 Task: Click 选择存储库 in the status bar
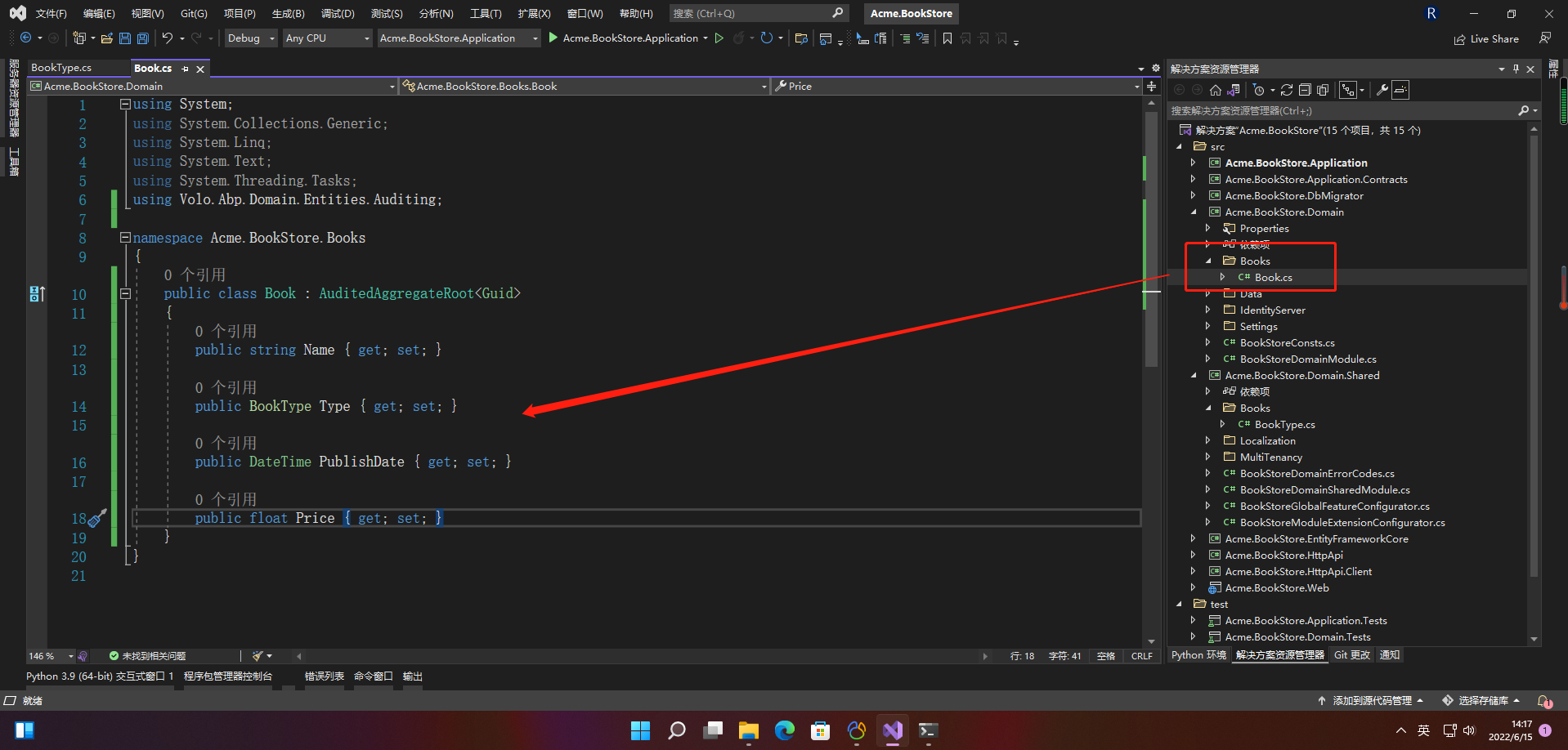(1481, 701)
